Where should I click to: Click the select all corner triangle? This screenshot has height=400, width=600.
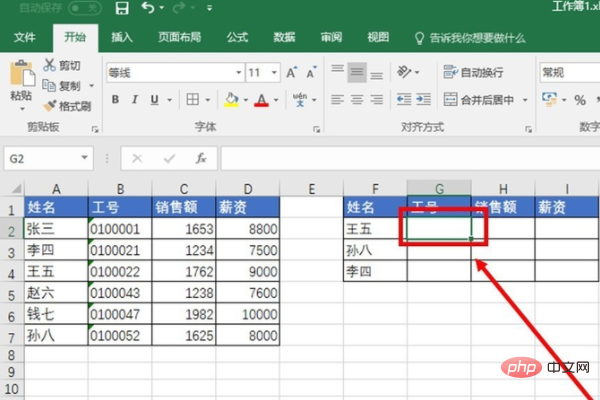tap(16, 188)
